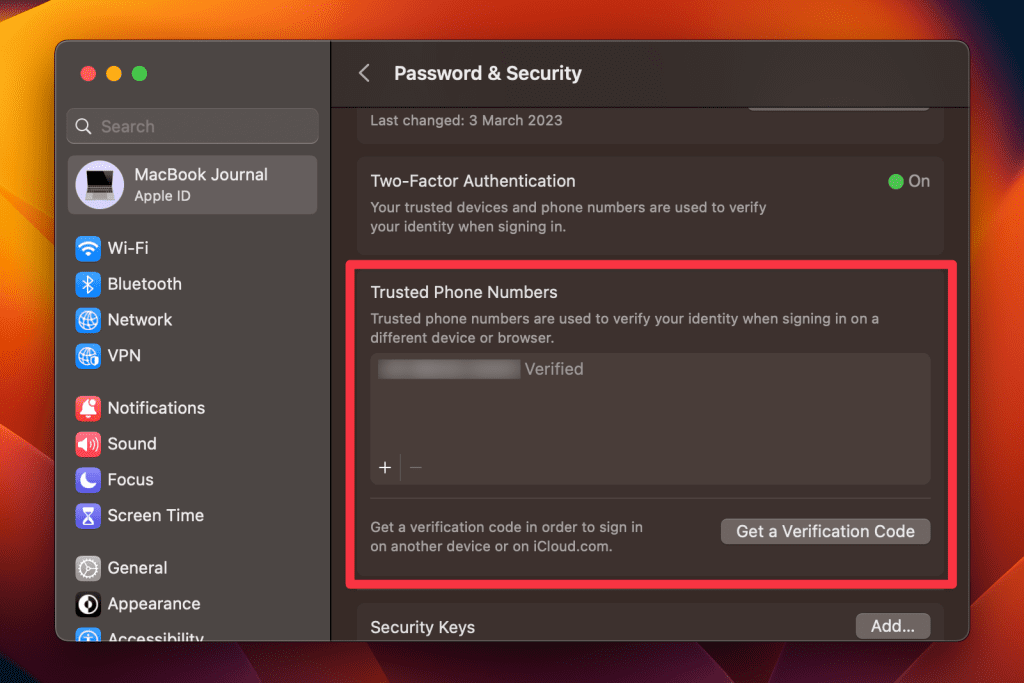Click the Wi-Fi icon in sidebar
This screenshot has height=683, width=1024.
coord(88,248)
